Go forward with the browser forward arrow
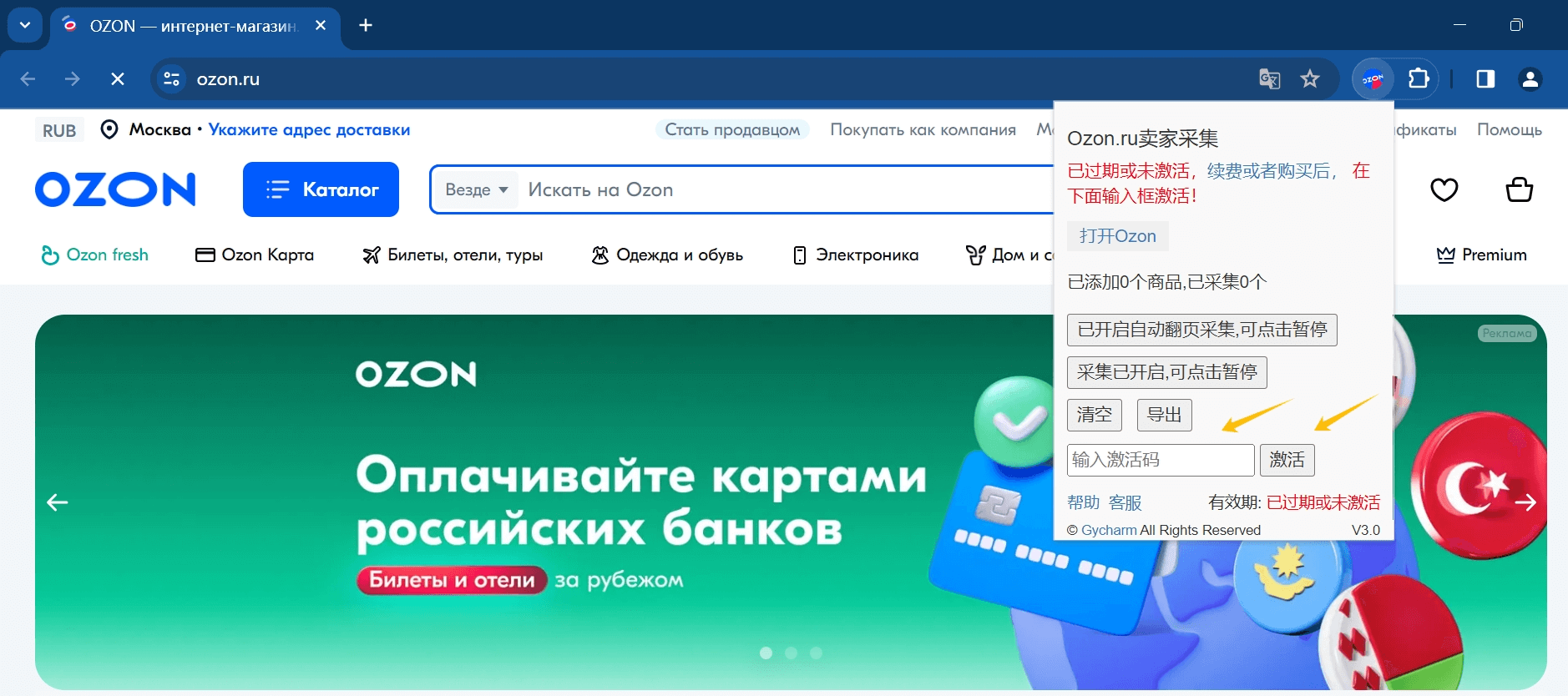The height and width of the screenshot is (696, 1568). coord(73,79)
